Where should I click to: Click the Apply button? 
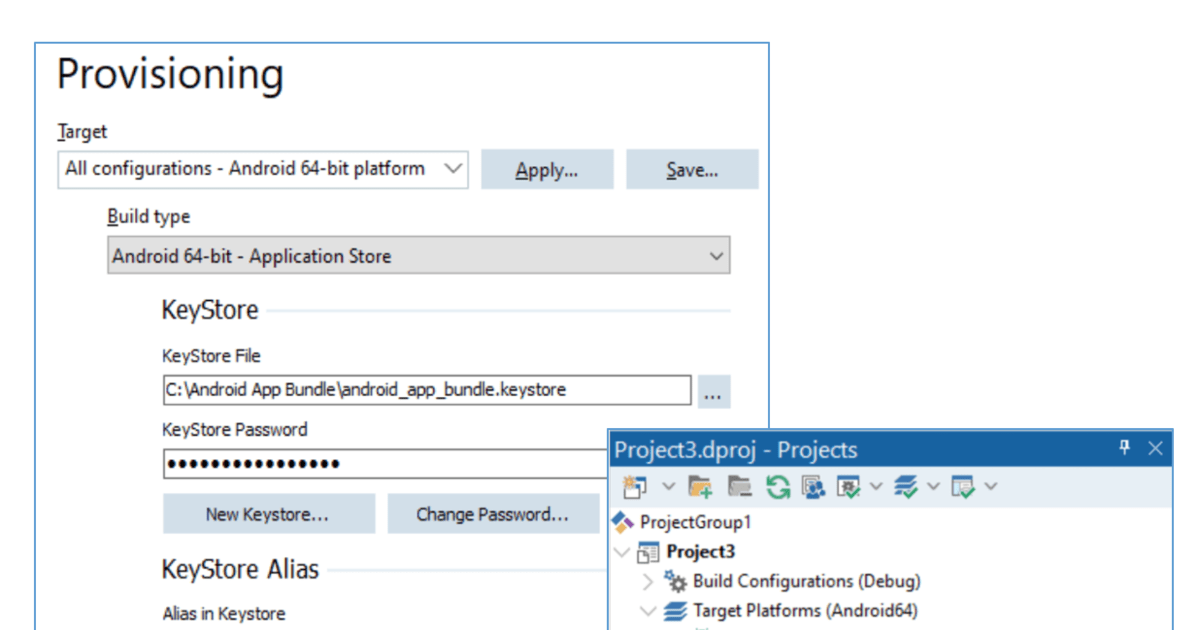pyautogui.click(x=547, y=169)
